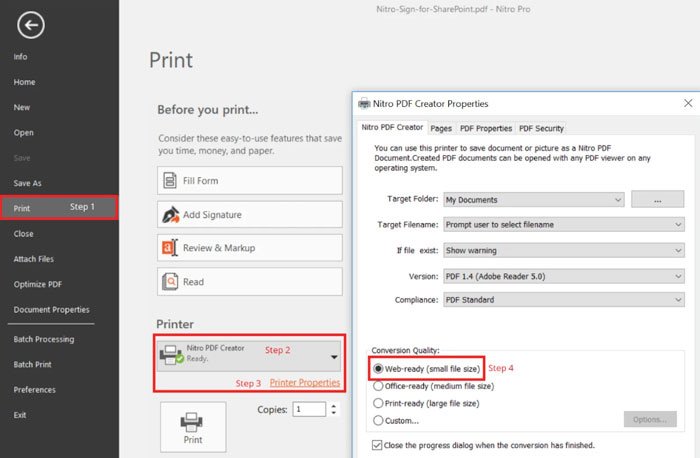The height and width of the screenshot is (458, 700).
Task: Click the Review & Markup icon
Action: click(x=170, y=247)
